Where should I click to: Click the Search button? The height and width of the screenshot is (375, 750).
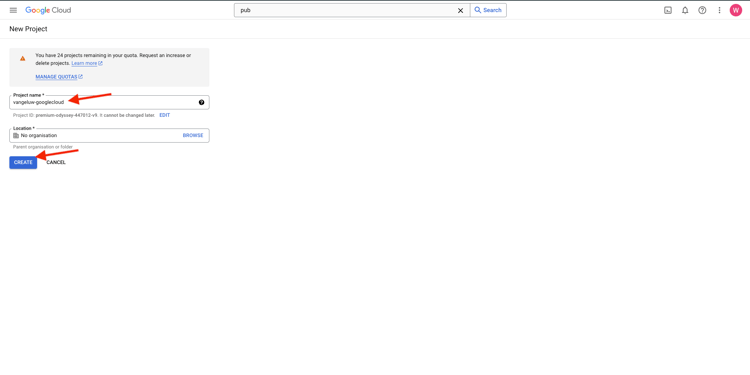(x=488, y=10)
